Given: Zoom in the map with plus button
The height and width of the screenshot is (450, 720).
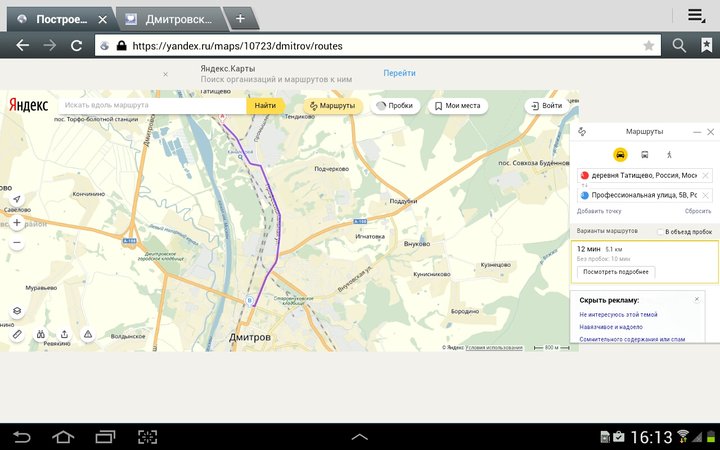Looking at the screenshot, I should (x=17, y=223).
